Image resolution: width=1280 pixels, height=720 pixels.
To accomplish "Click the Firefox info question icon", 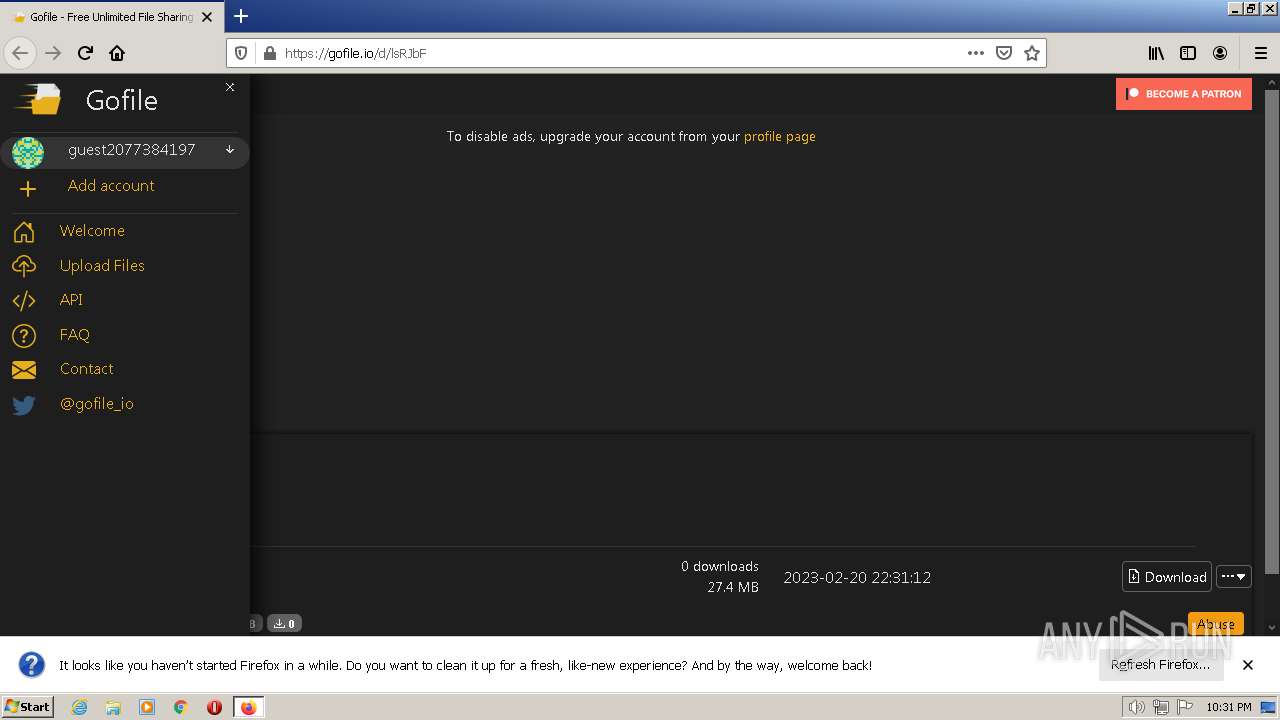I will click(x=32, y=665).
